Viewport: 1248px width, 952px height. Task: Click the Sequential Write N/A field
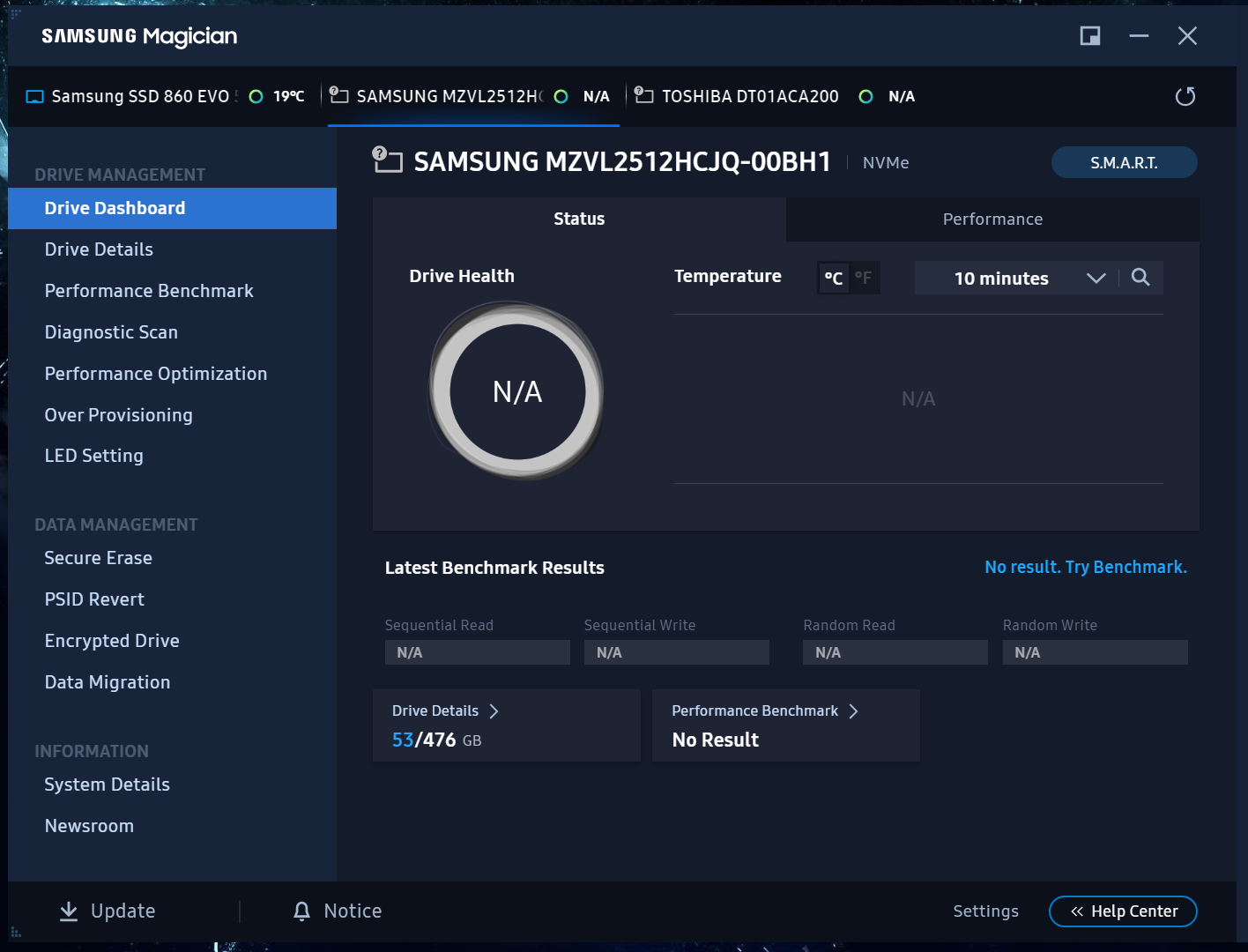point(677,652)
